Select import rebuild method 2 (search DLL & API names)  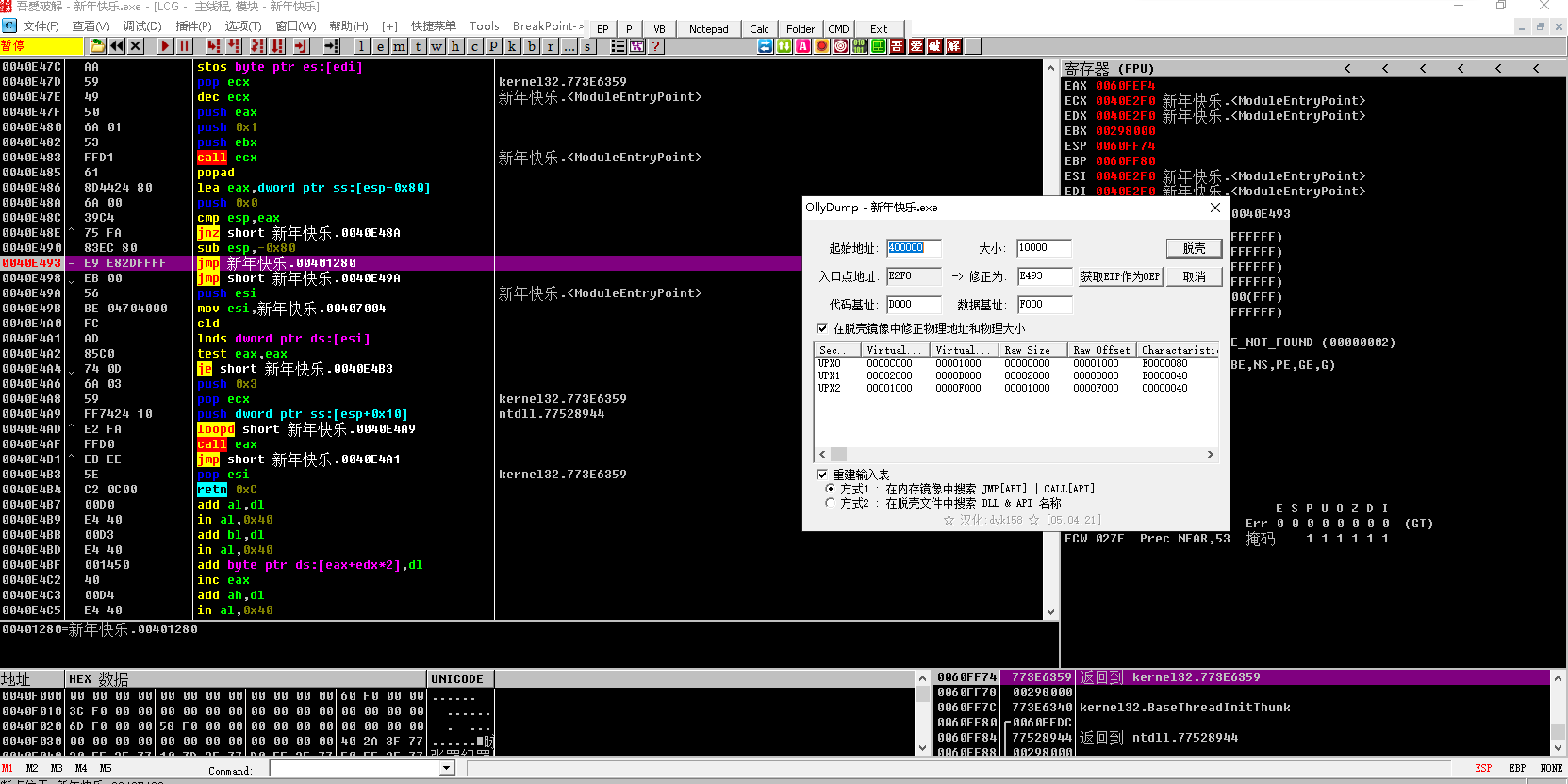(830, 503)
